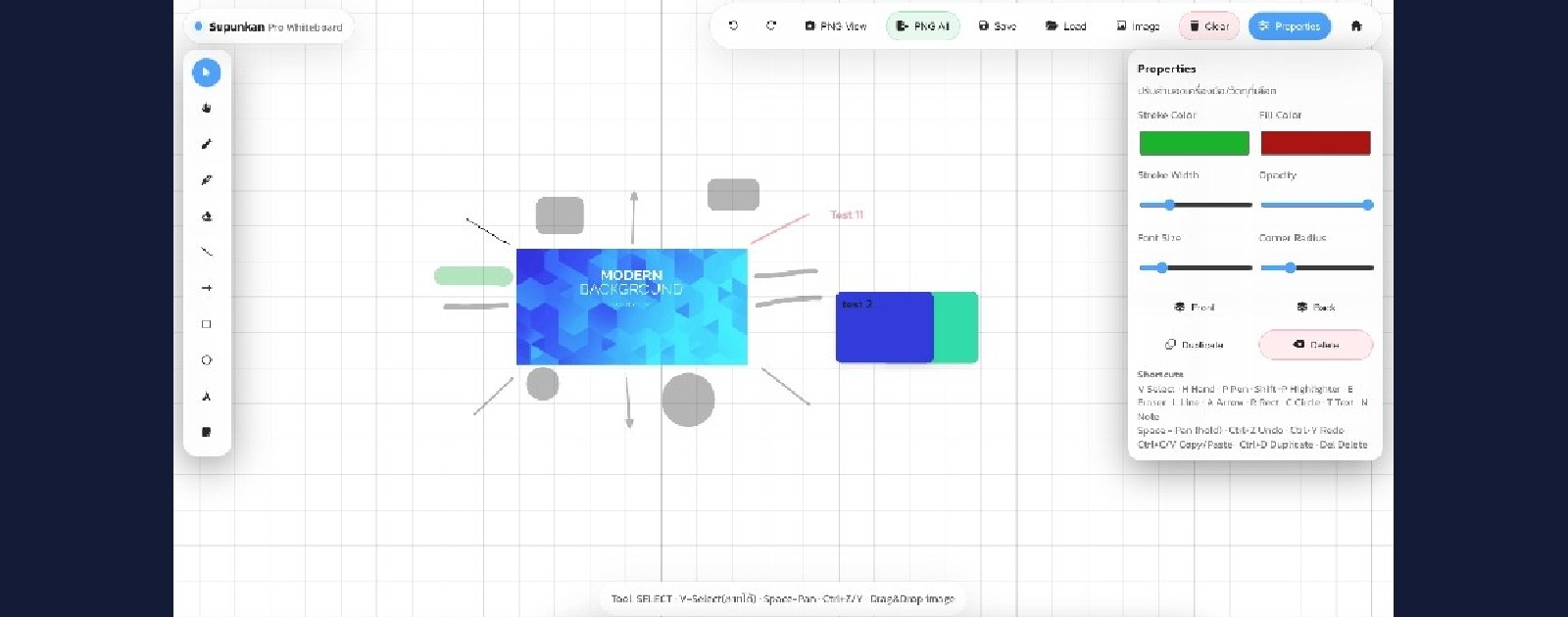The width and height of the screenshot is (1568, 617).
Task: Select the Pen drawing tool
Action: (206, 144)
